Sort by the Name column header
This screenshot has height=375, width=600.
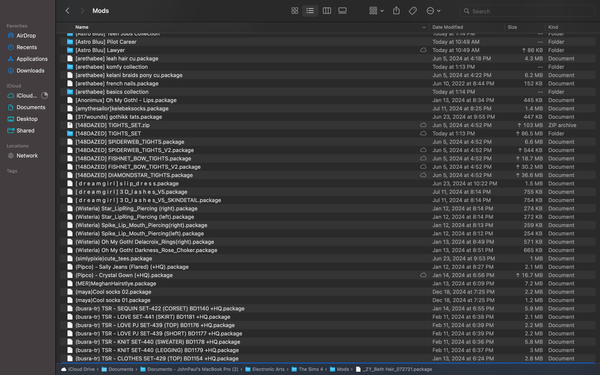coord(82,27)
